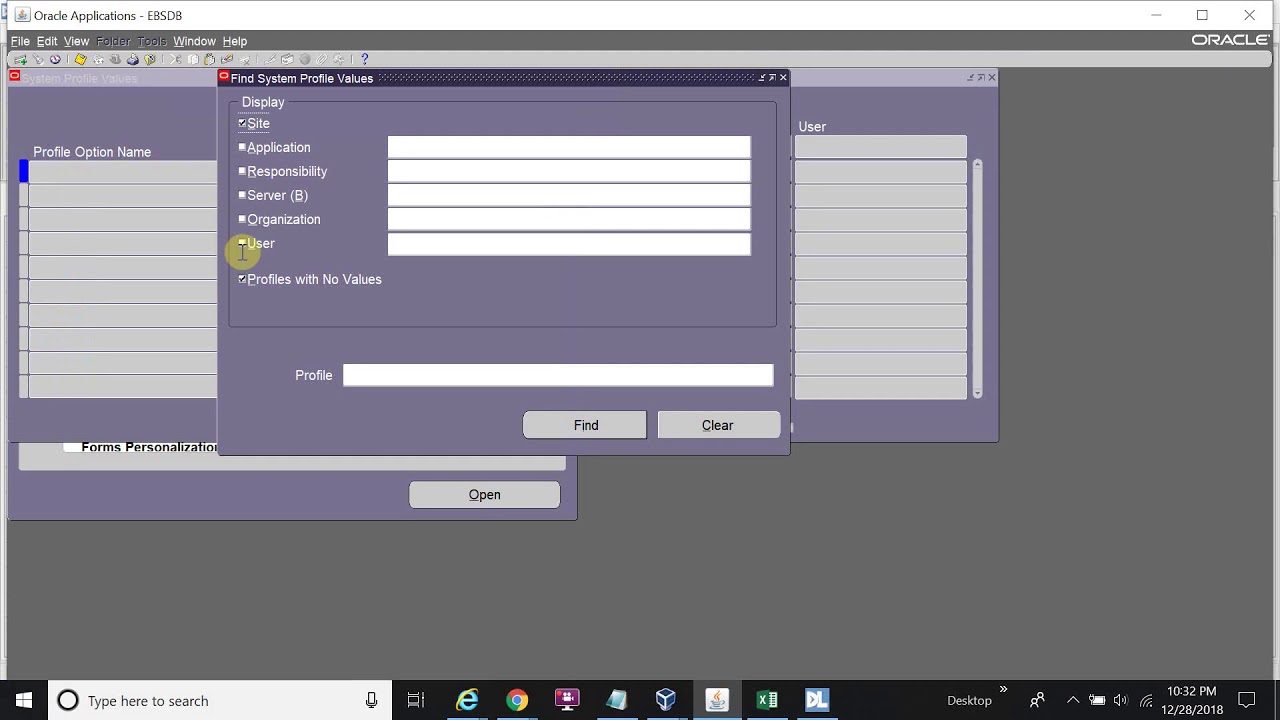Screen dimensions: 1280x720
Task: Click the taskbar clock showing 10:32 PM
Action: [x=1192, y=700]
